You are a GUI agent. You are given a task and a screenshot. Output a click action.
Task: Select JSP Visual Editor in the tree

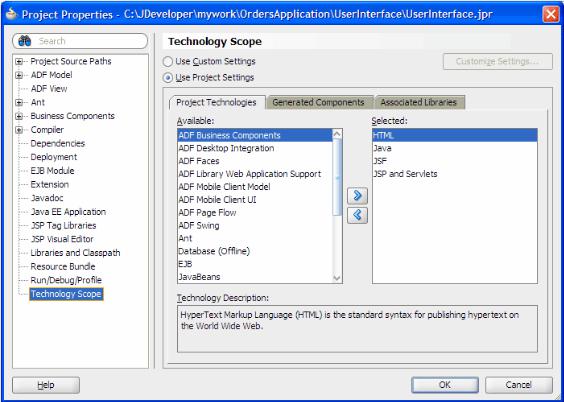[x=62, y=239]
